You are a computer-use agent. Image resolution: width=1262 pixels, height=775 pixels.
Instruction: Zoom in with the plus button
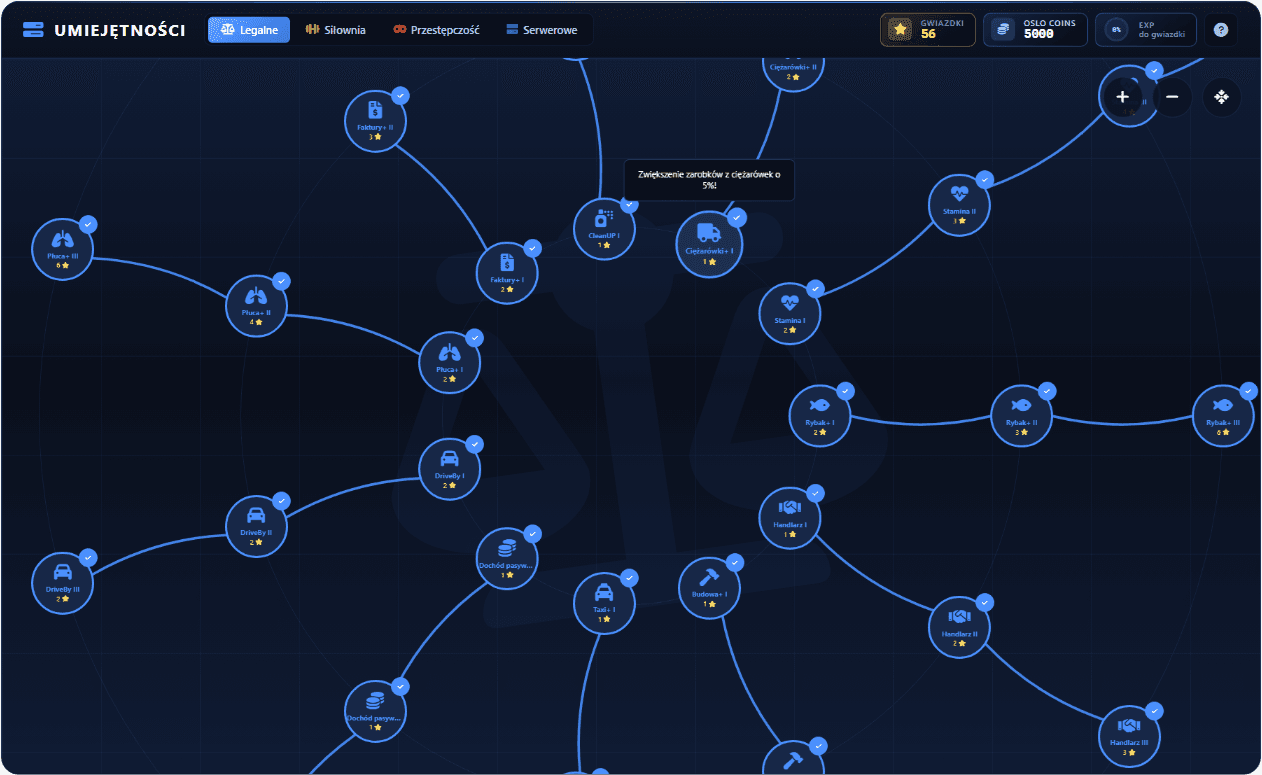(x=1122, y=97)
